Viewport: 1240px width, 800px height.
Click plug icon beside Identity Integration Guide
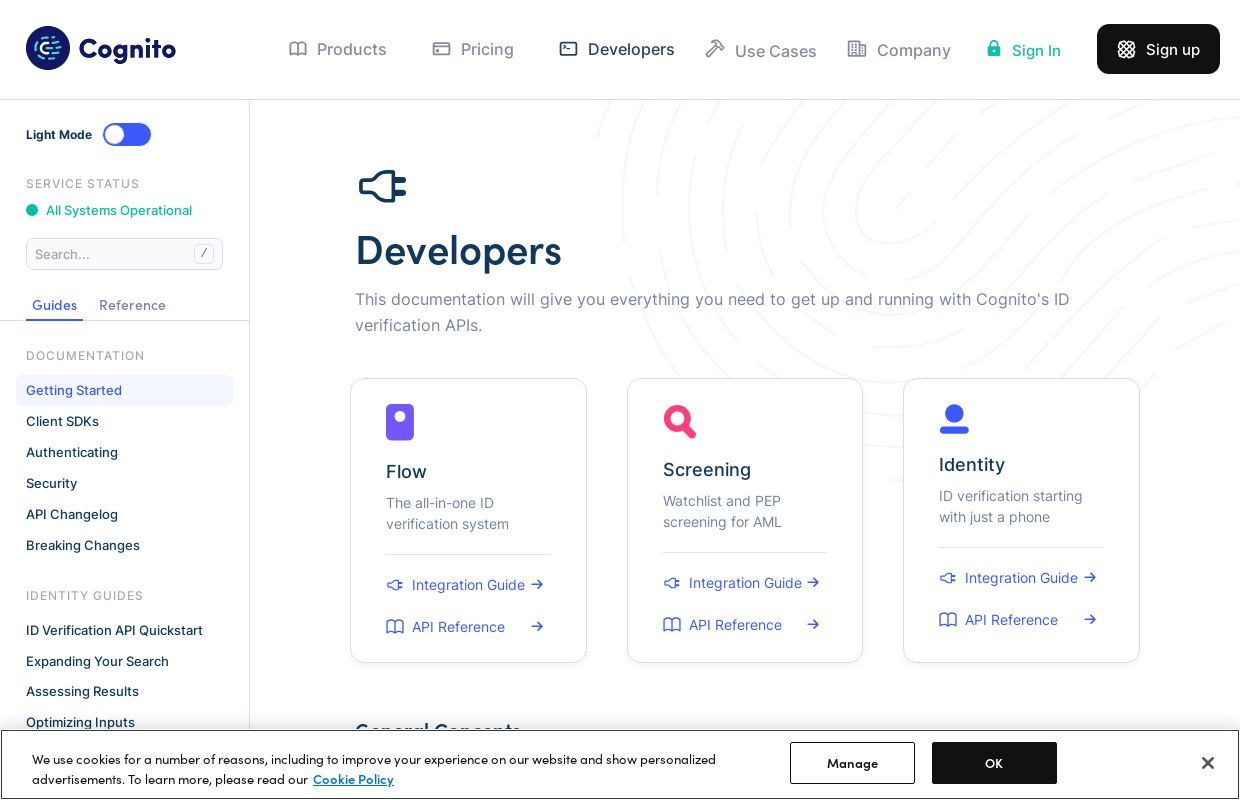(948, 578)
